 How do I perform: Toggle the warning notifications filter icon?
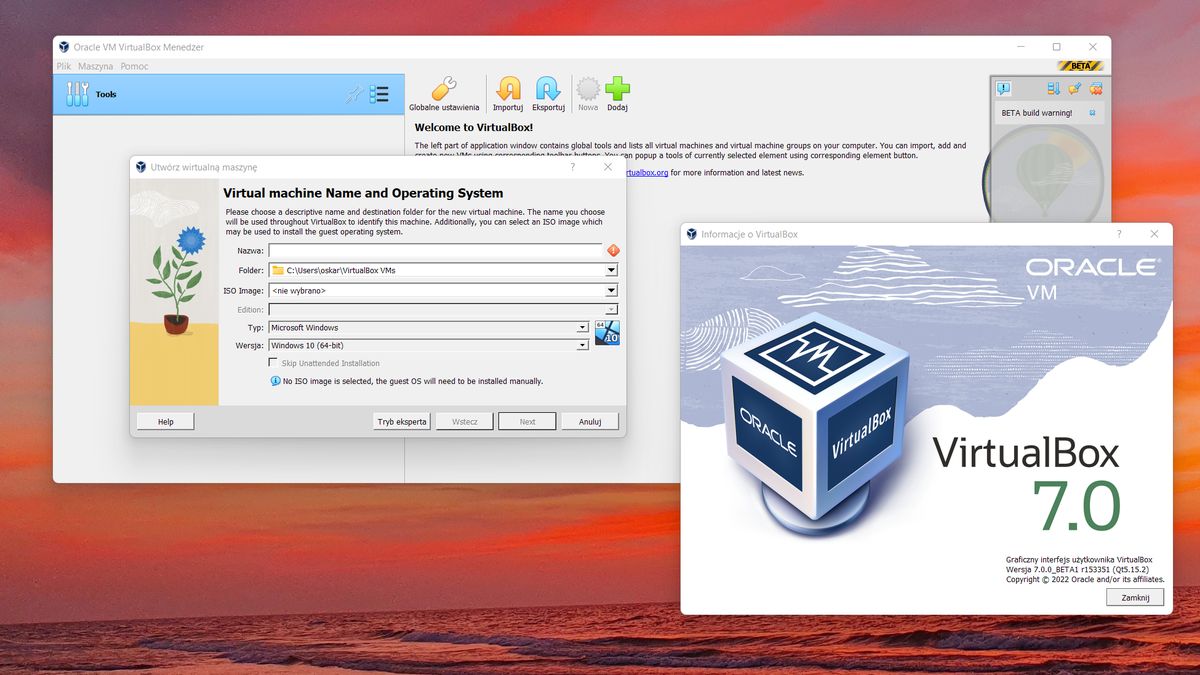[1004, 88]
